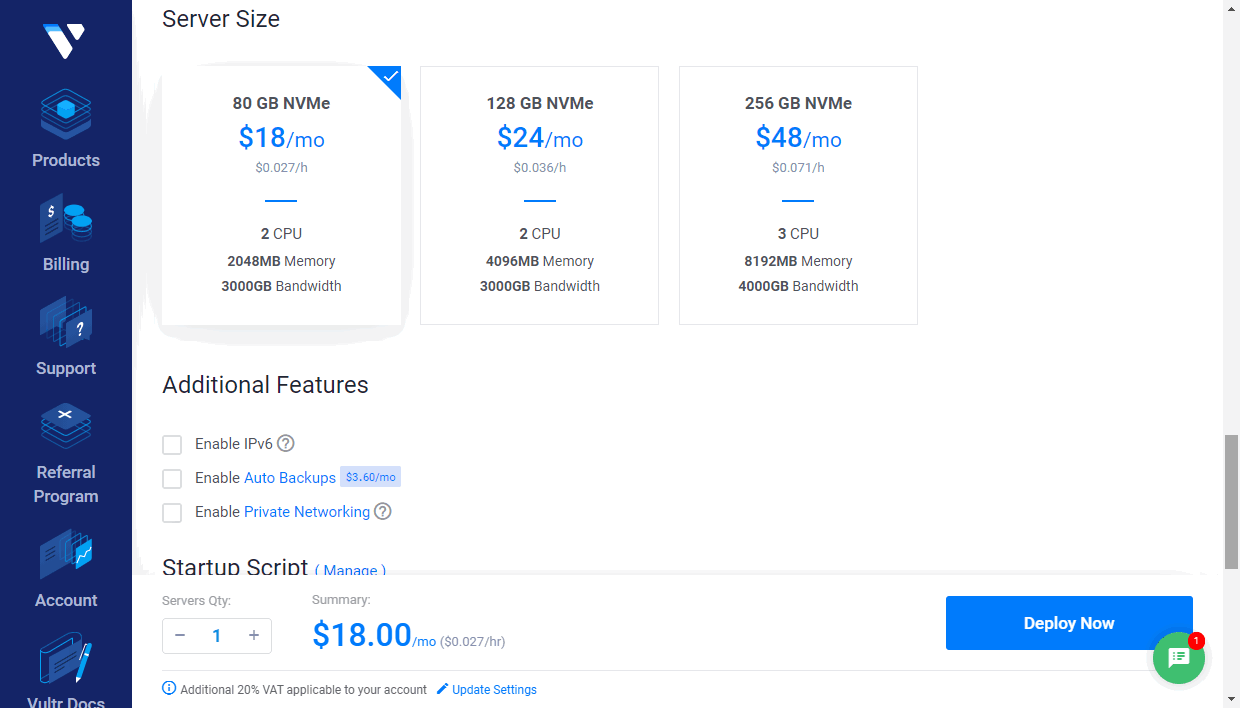Enable Private Networking
Screen dimensions: 1240x708
click(172, 512)
